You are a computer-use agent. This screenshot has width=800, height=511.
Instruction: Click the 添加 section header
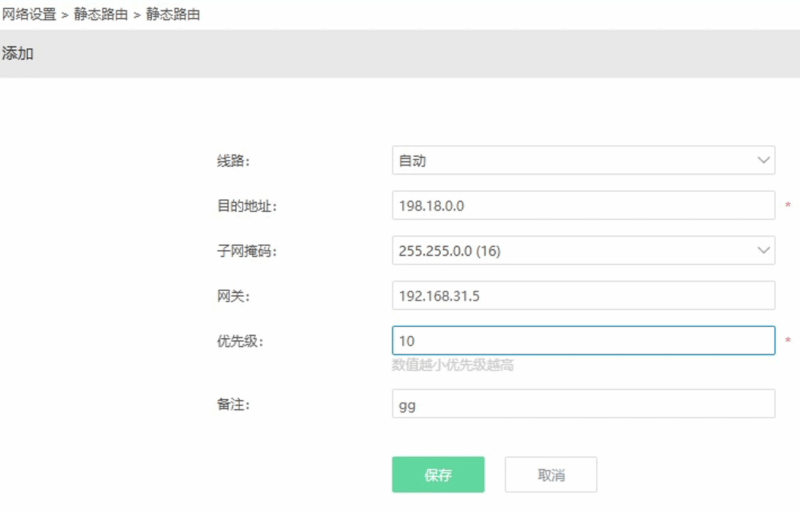pos(18,54)
